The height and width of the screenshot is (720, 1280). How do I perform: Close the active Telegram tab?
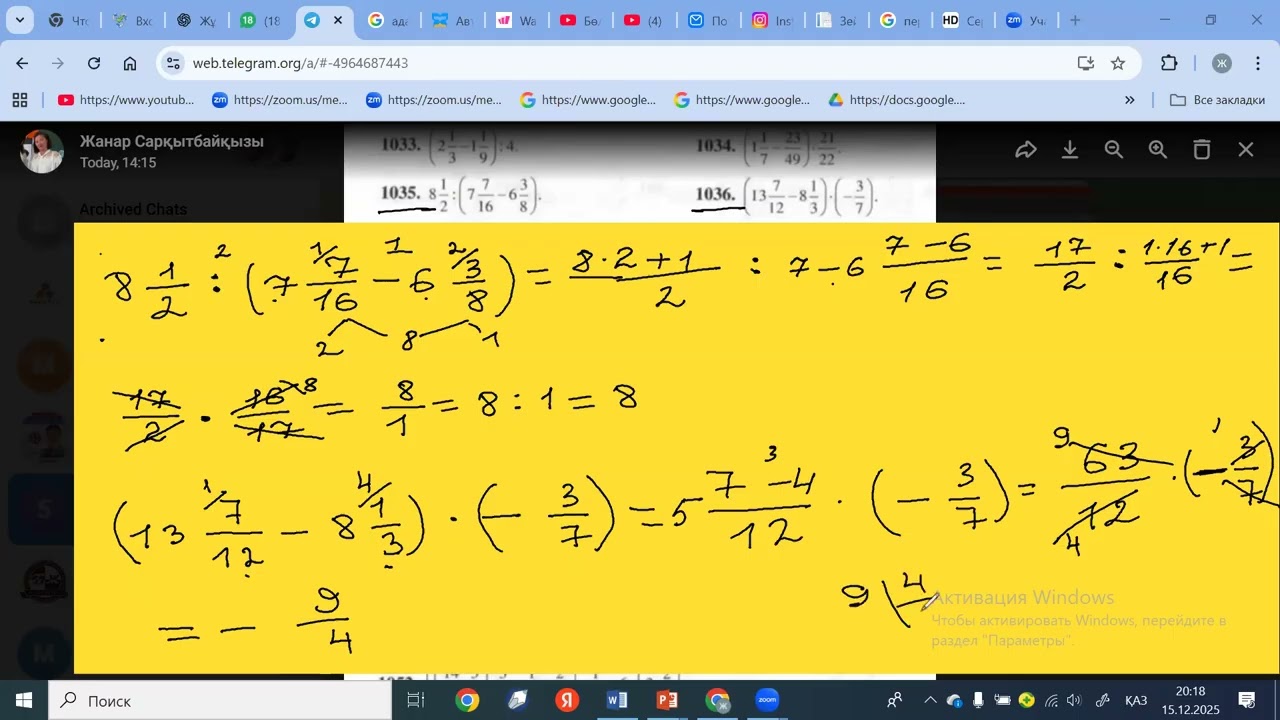339,20
